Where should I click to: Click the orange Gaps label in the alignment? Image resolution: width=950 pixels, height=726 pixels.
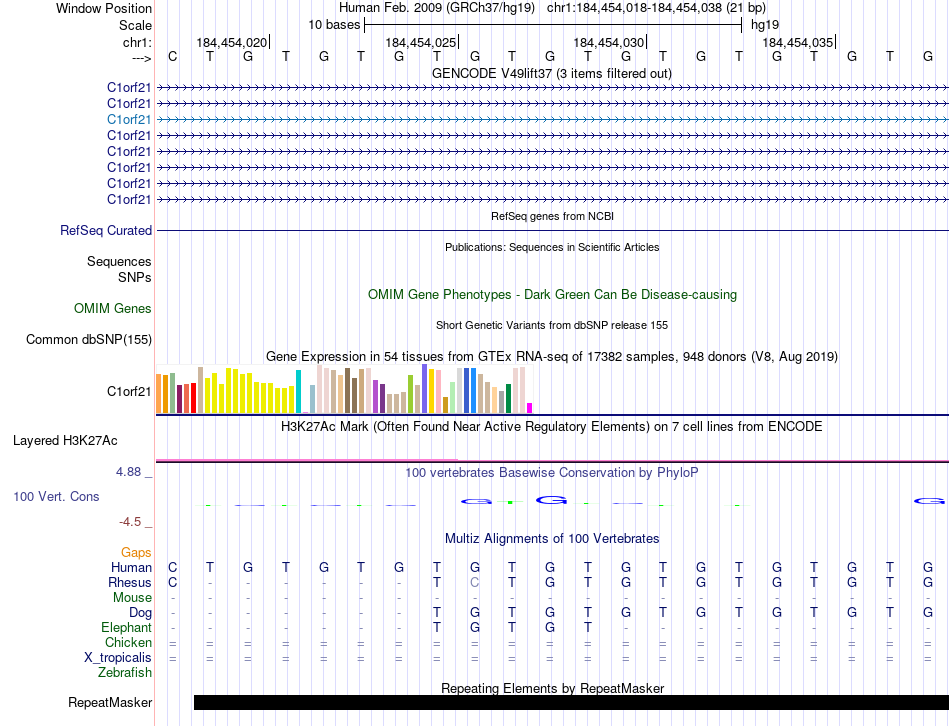pyautogui.click(x=136, y=552)
